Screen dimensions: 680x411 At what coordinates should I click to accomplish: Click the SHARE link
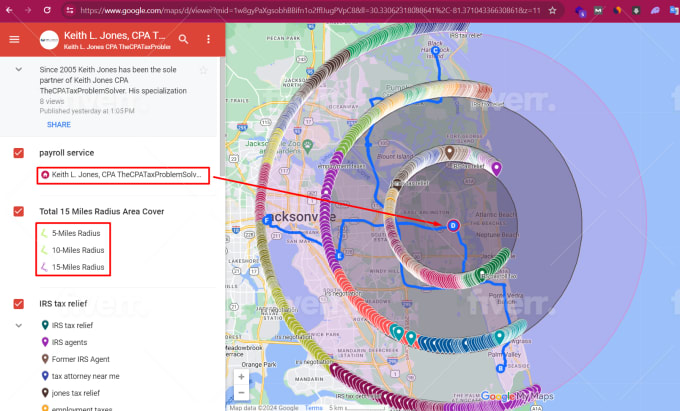click(59, 125)
